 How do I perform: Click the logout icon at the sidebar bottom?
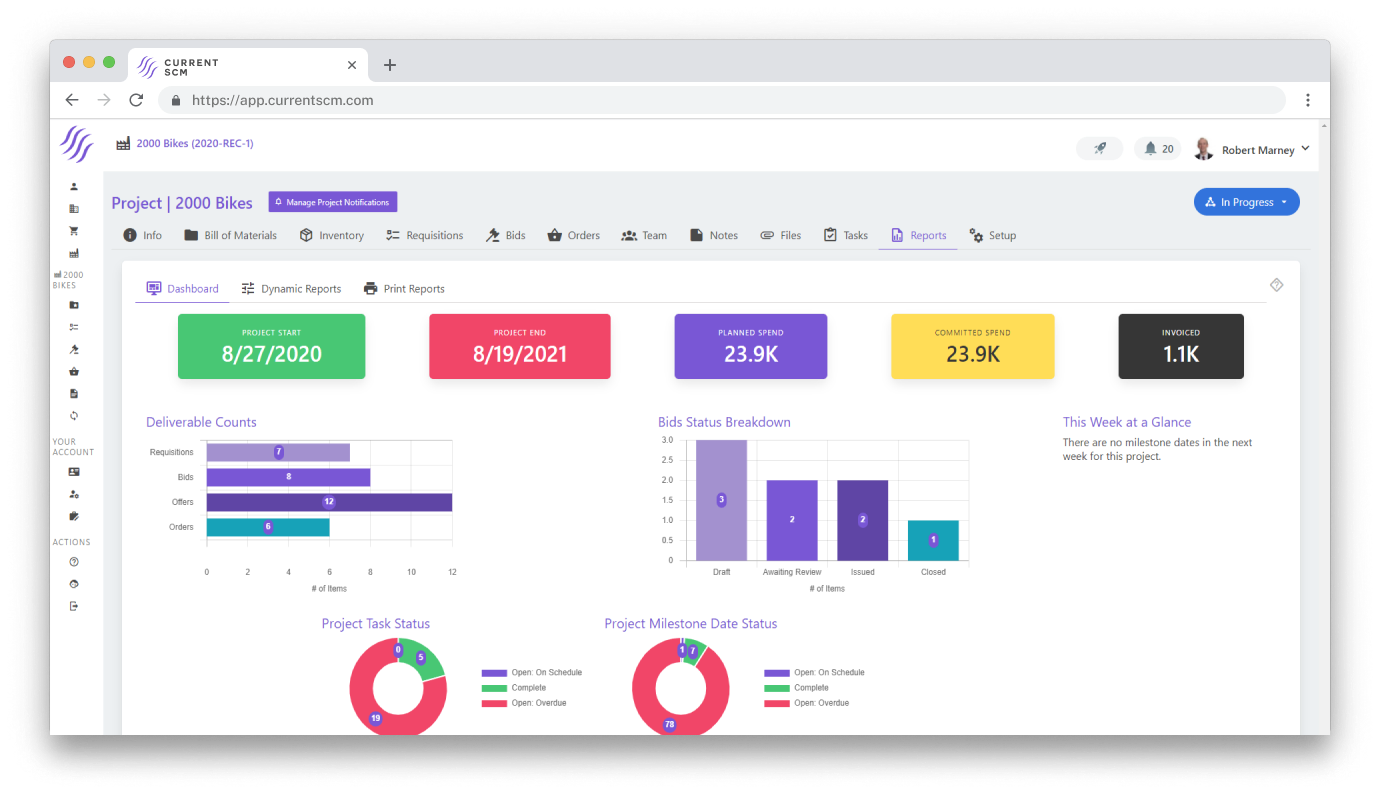[74, 605]
